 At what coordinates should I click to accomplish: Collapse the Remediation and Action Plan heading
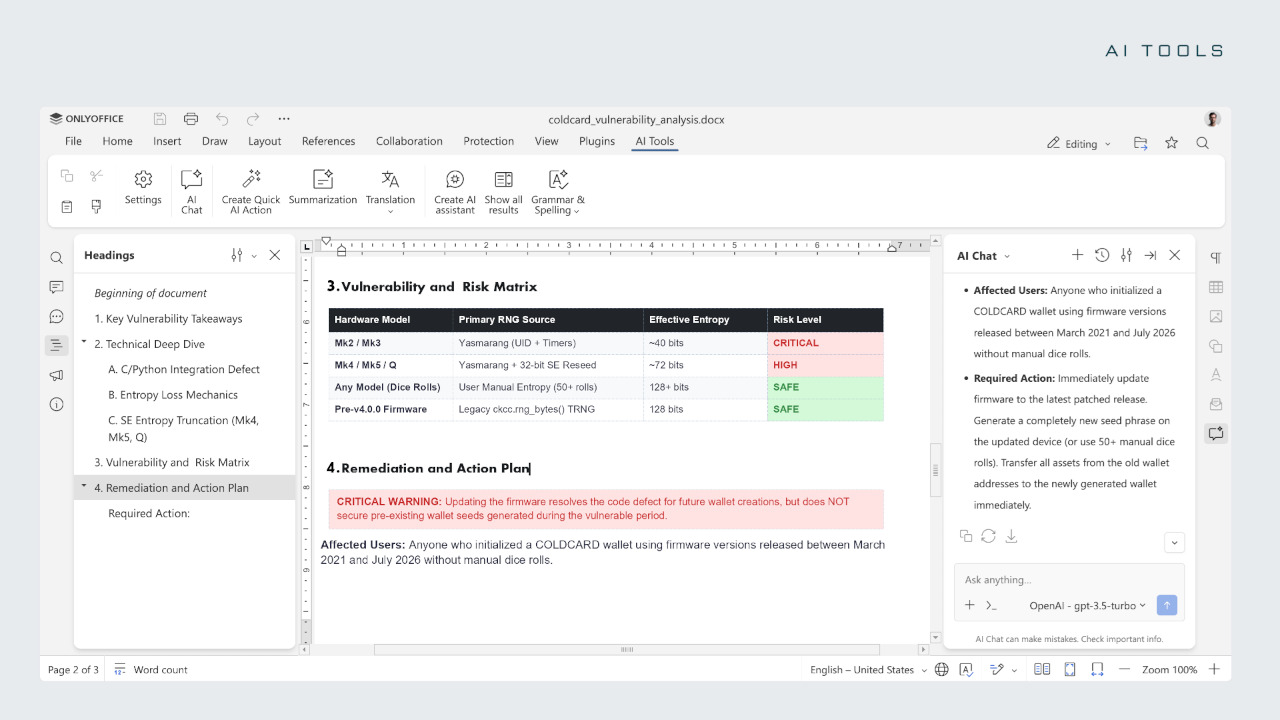click(84, 487)
